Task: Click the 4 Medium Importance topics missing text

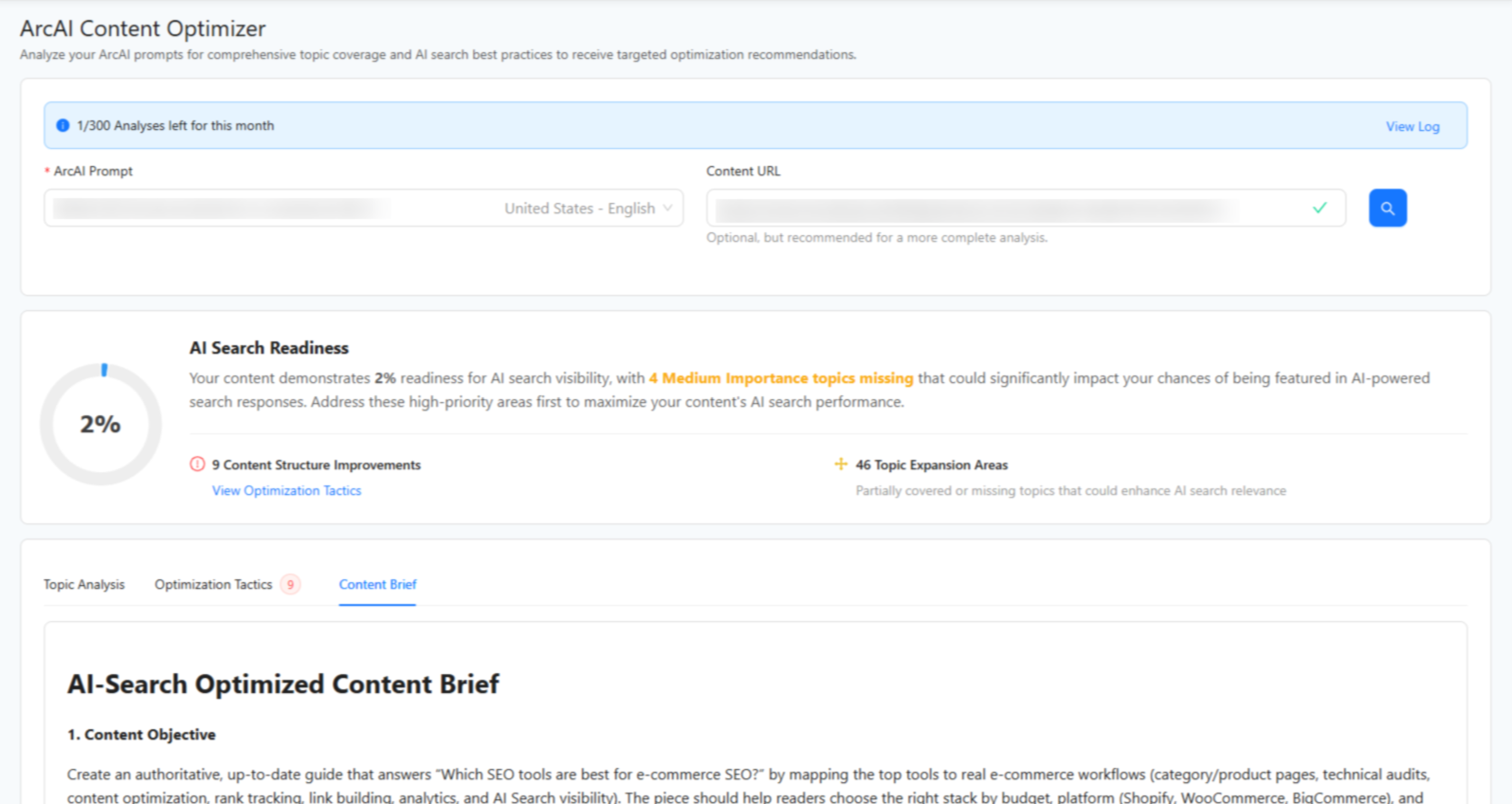Action: click(x=780, y=378)
